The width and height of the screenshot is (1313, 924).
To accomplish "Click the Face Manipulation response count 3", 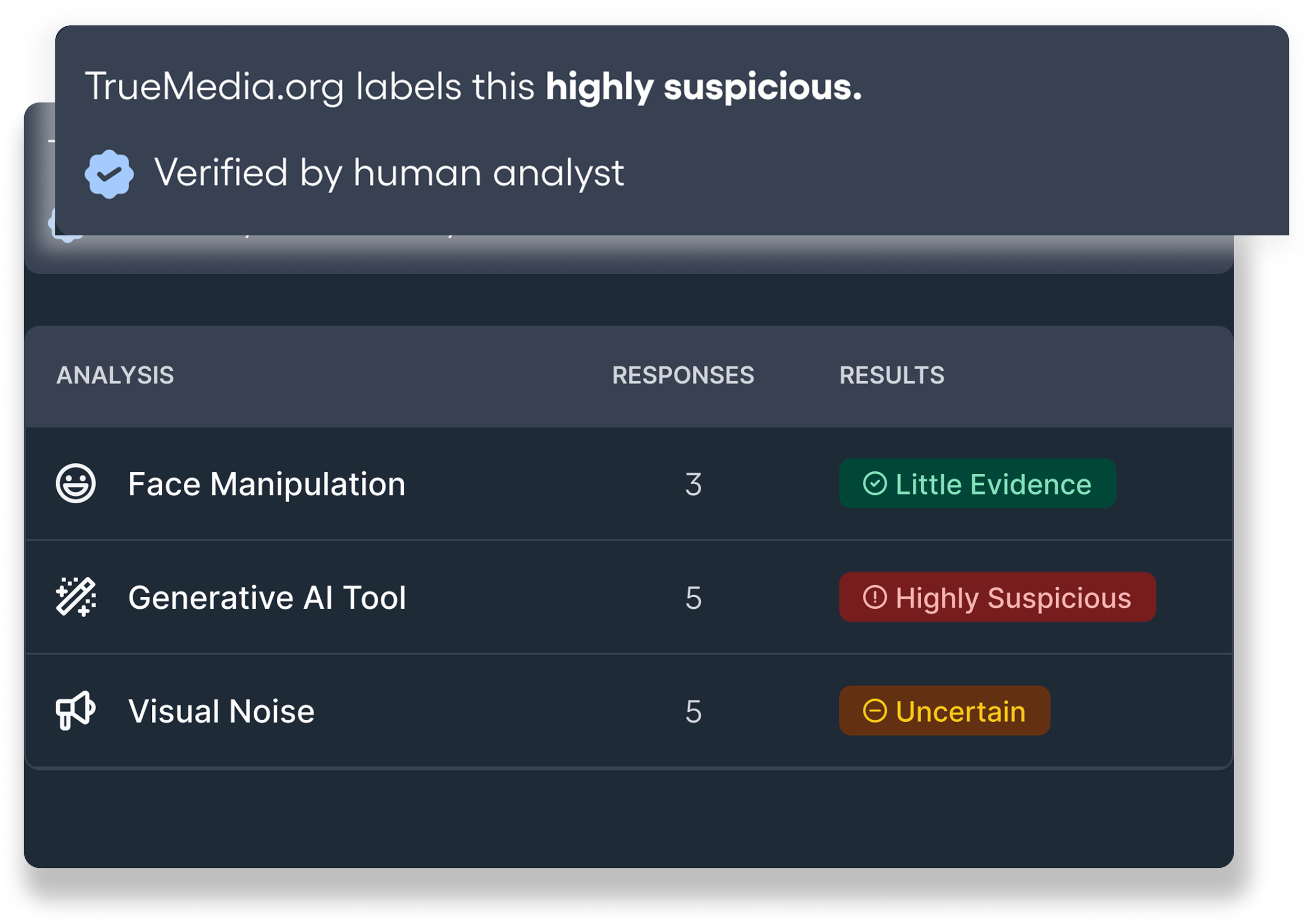I will point(693,484).
